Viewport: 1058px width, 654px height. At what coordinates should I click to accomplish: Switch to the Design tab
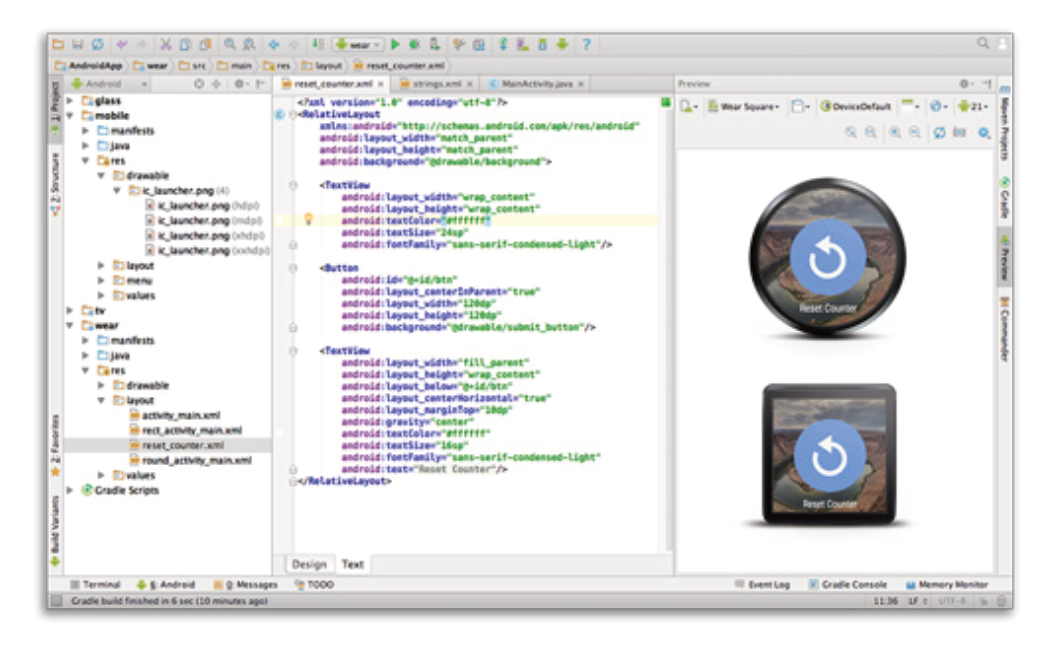point(310,564)
